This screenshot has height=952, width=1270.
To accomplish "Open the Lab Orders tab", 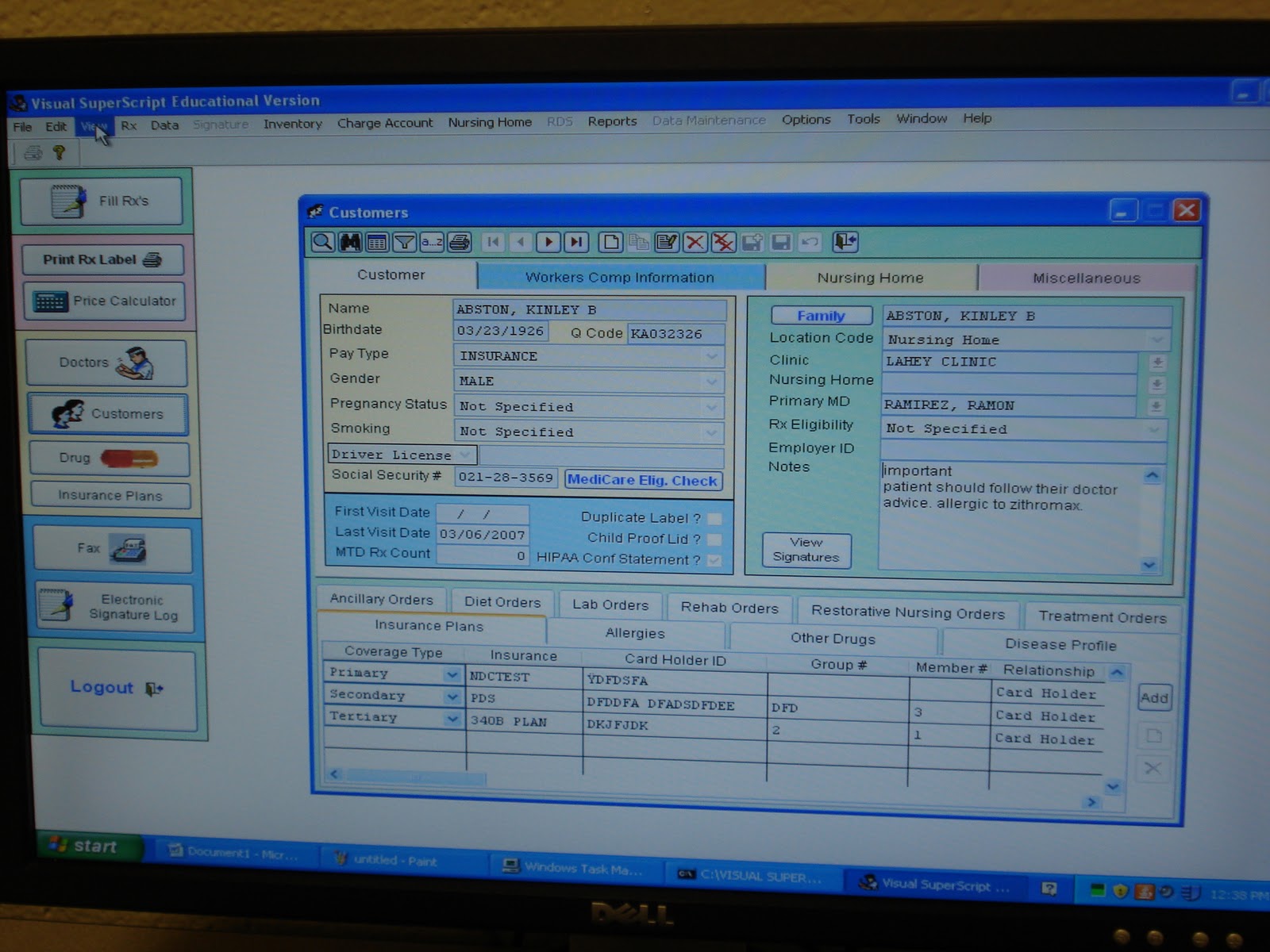I will (610, 605).
